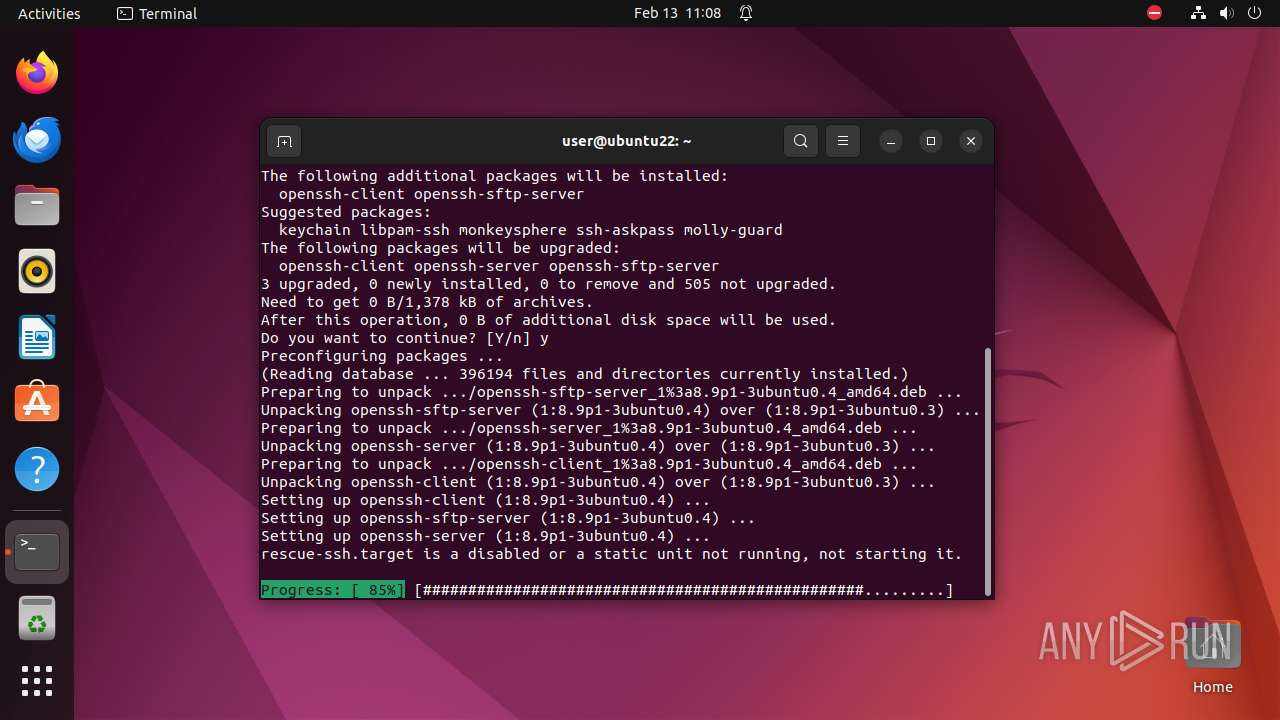Close the terminal window

coord(970,141)
